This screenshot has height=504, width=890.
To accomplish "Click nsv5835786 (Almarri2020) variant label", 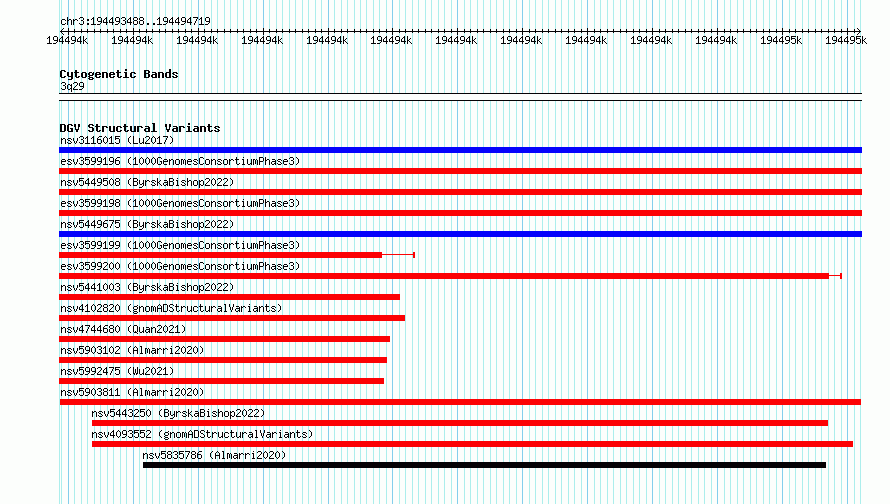I will [x=215, y=455].
